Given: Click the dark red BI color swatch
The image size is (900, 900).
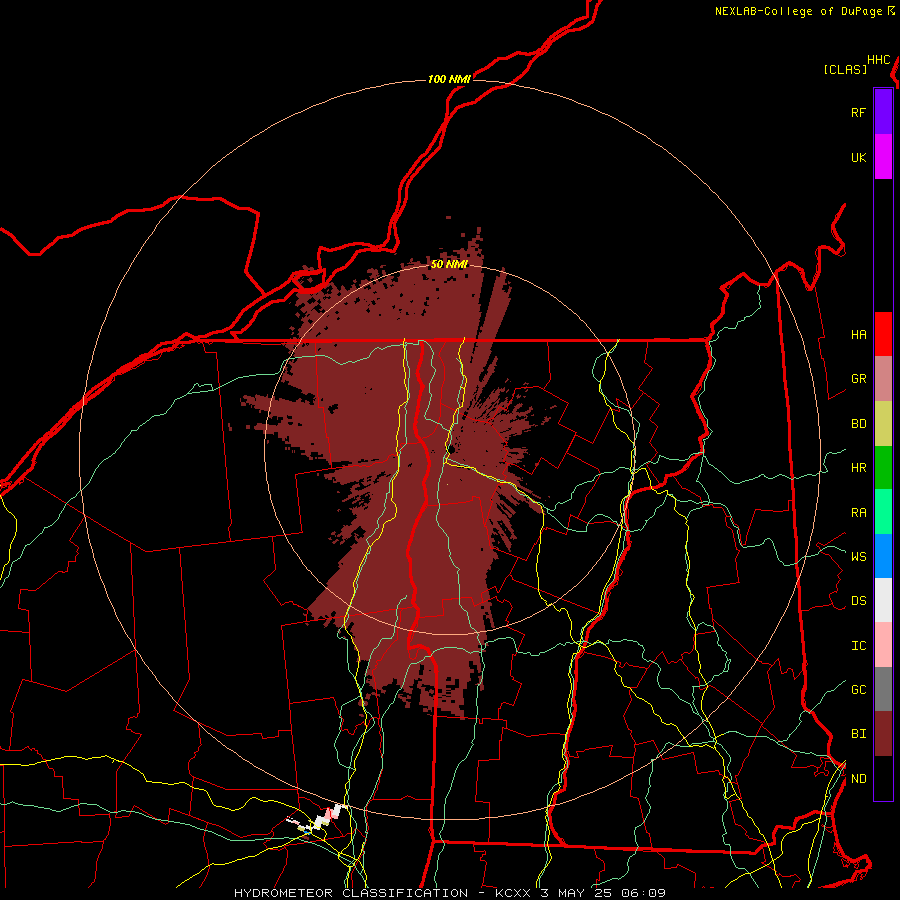Looking at the screenshot, I should pos(883,734).
